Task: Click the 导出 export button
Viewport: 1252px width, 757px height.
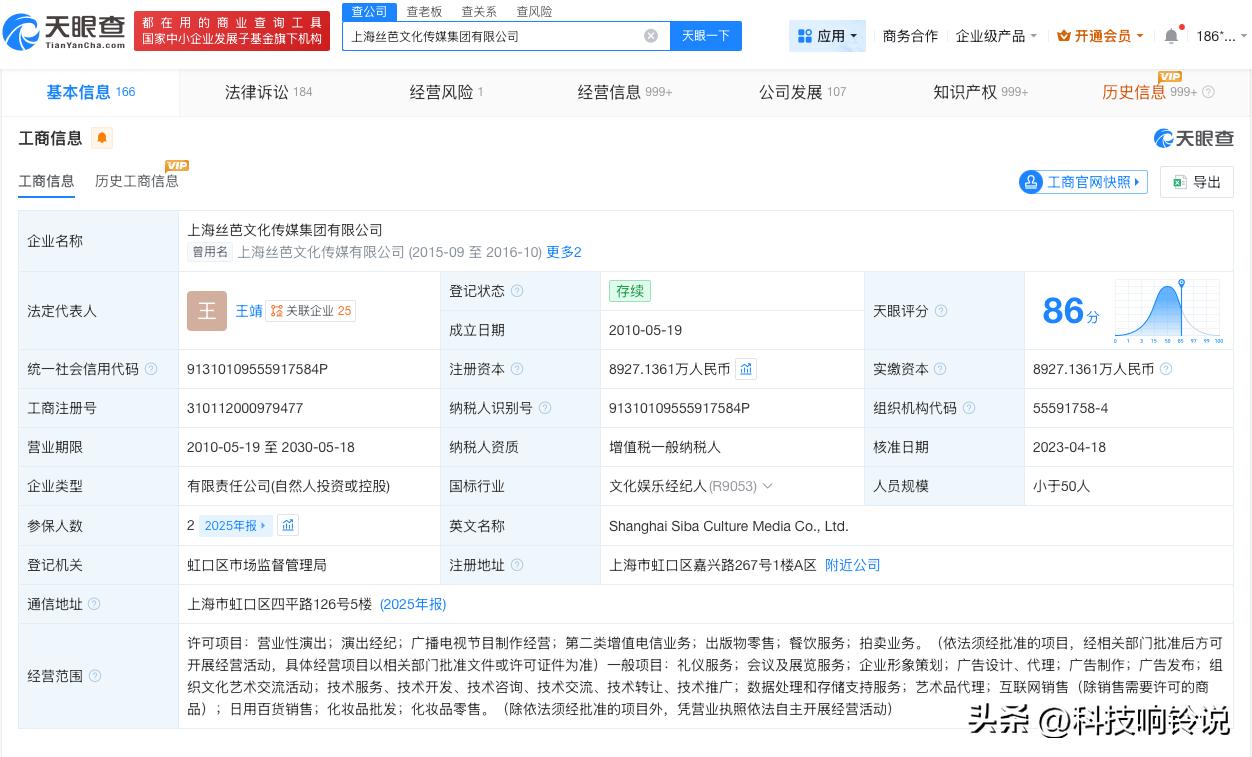Action: coord(1197,182)
